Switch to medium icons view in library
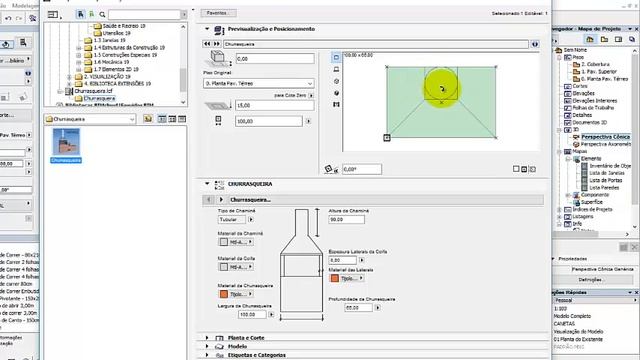This screenshot has height=360, width=640. click(172, 119)
